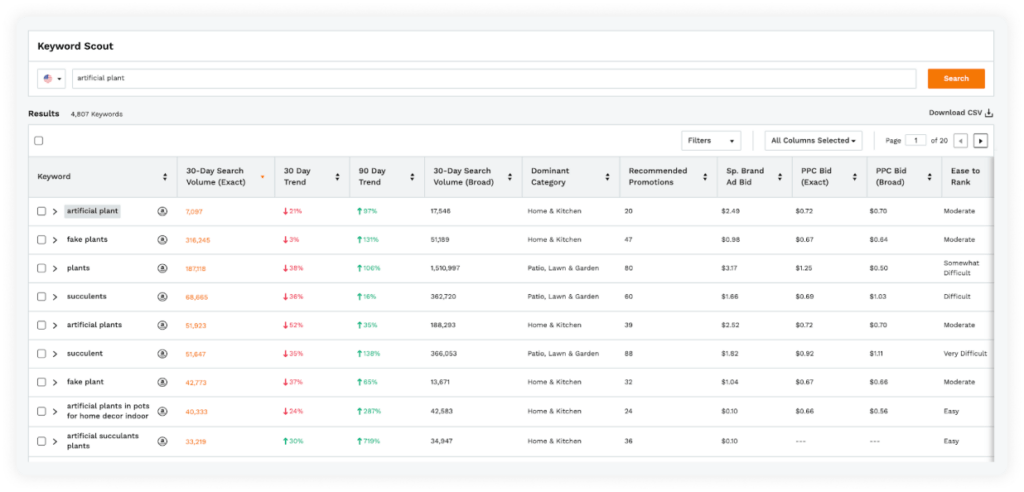Check the box for fake plants keyword
The height and width of the screenshot is (492, 1024).
click(x=41, y=240)
